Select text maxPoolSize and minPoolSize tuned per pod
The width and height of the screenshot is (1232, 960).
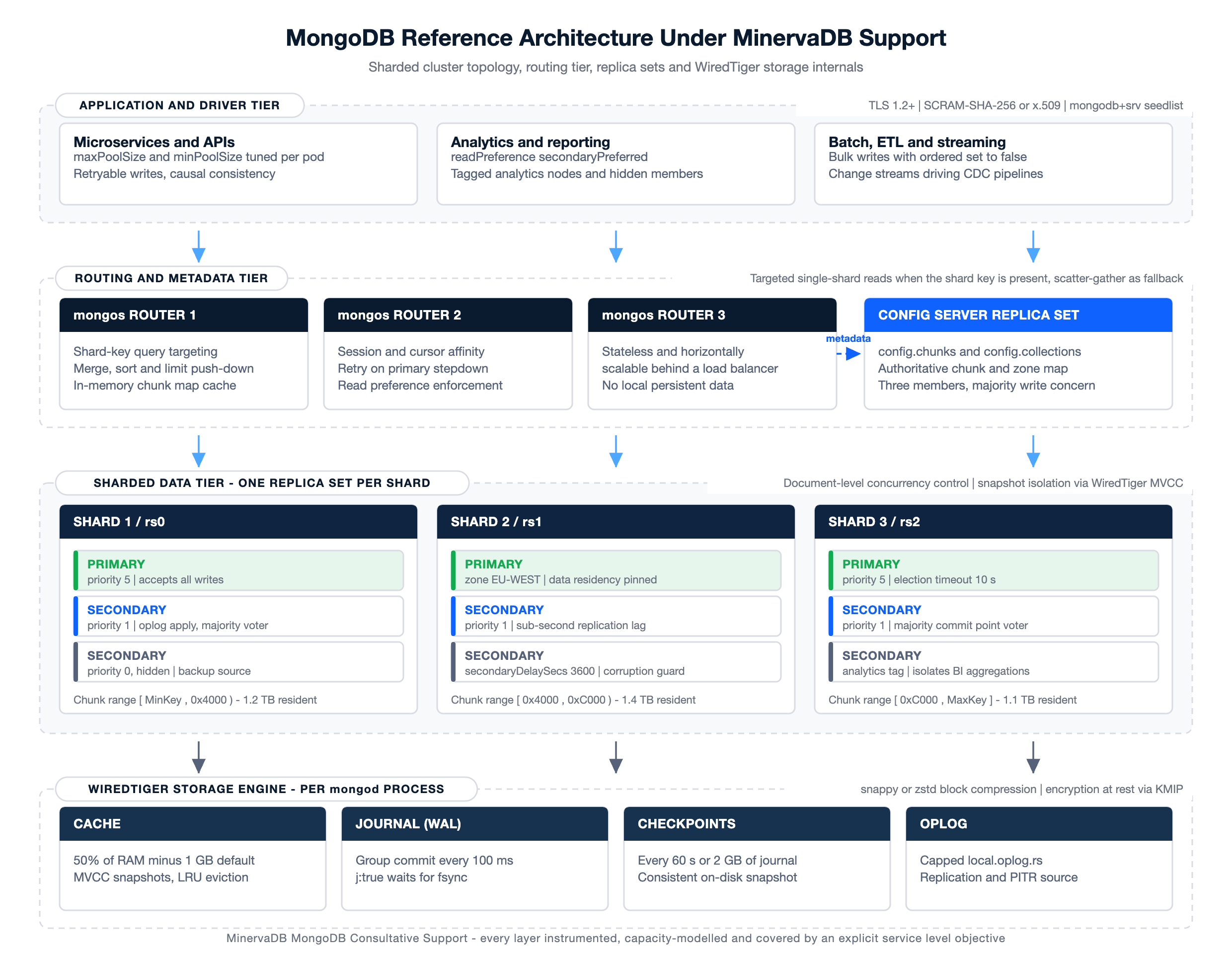click(199, 157)
